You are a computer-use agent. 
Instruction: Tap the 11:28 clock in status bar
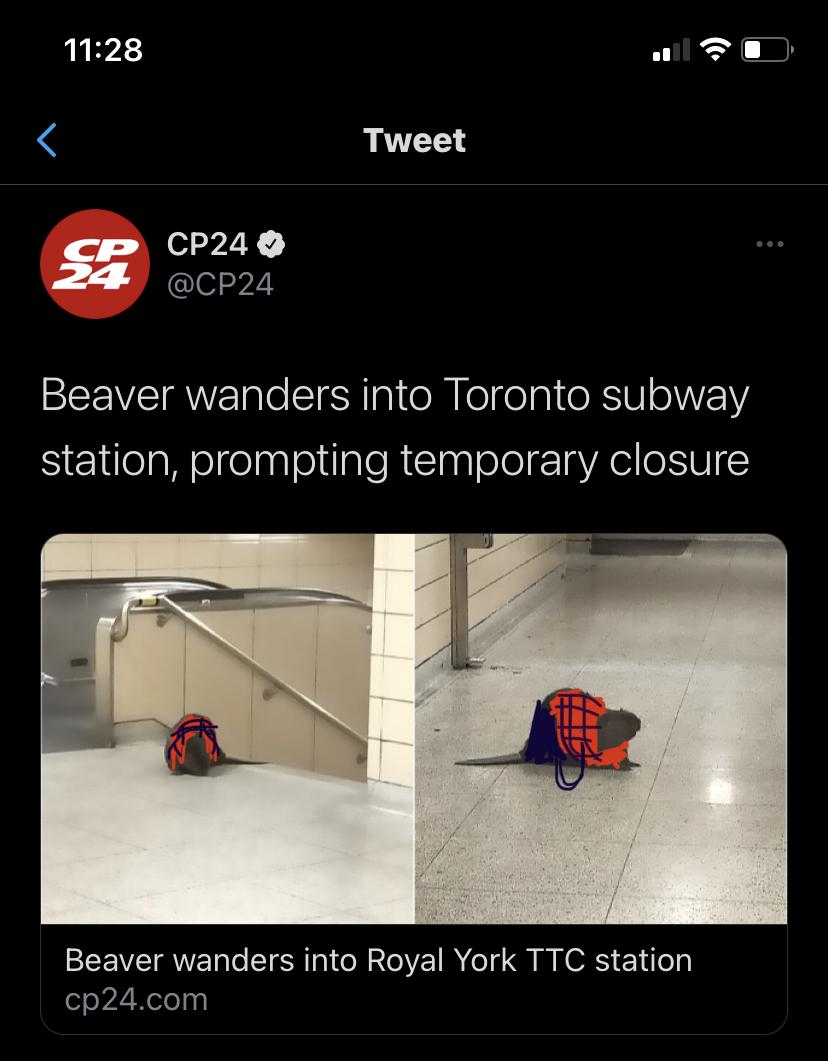tap(104, 50)
